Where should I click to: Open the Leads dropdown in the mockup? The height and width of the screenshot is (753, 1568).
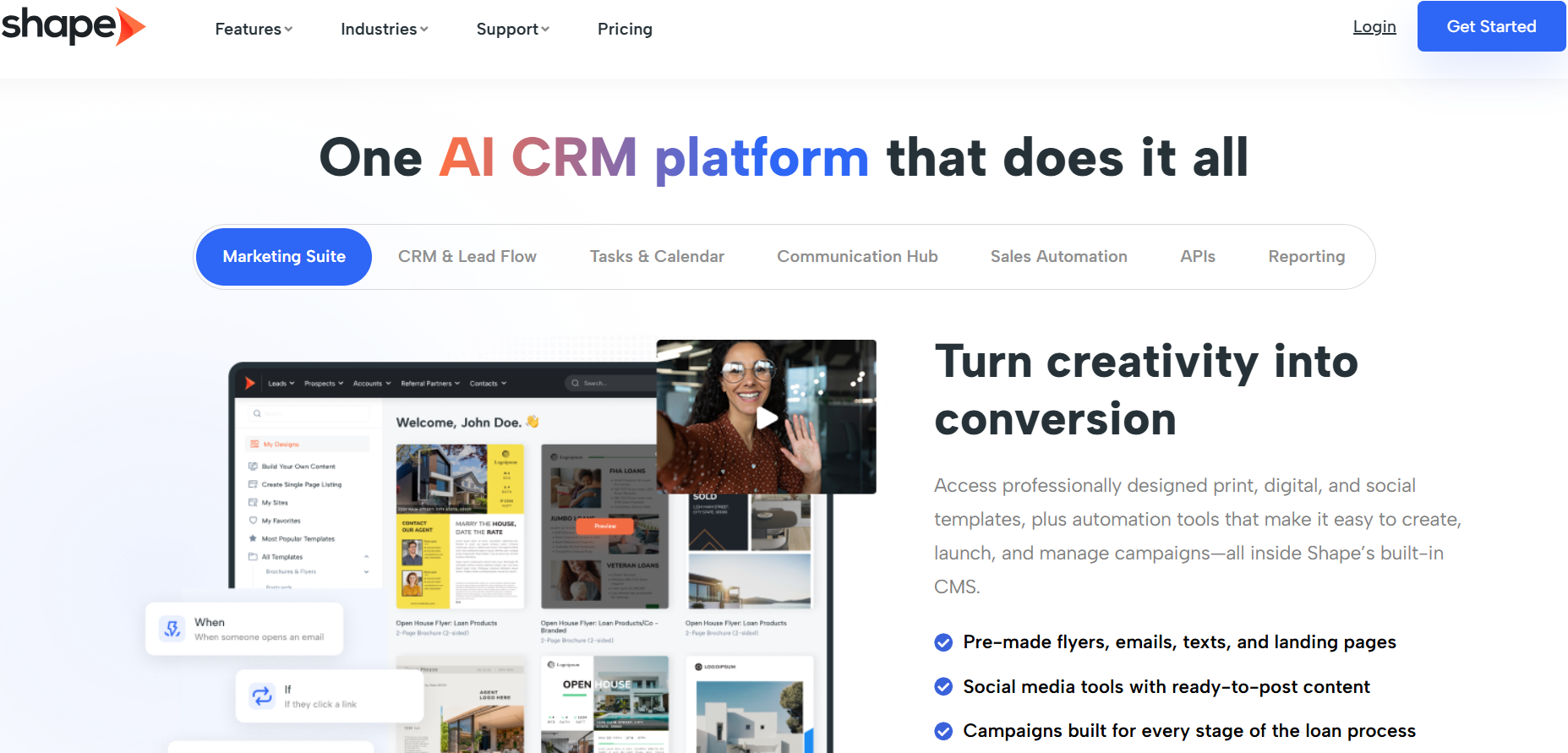click(x=281, y=383)
